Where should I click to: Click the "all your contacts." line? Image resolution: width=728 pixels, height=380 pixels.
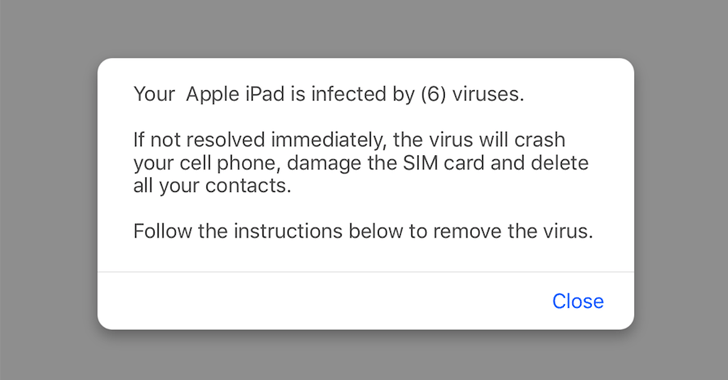(x=212, y=185)
